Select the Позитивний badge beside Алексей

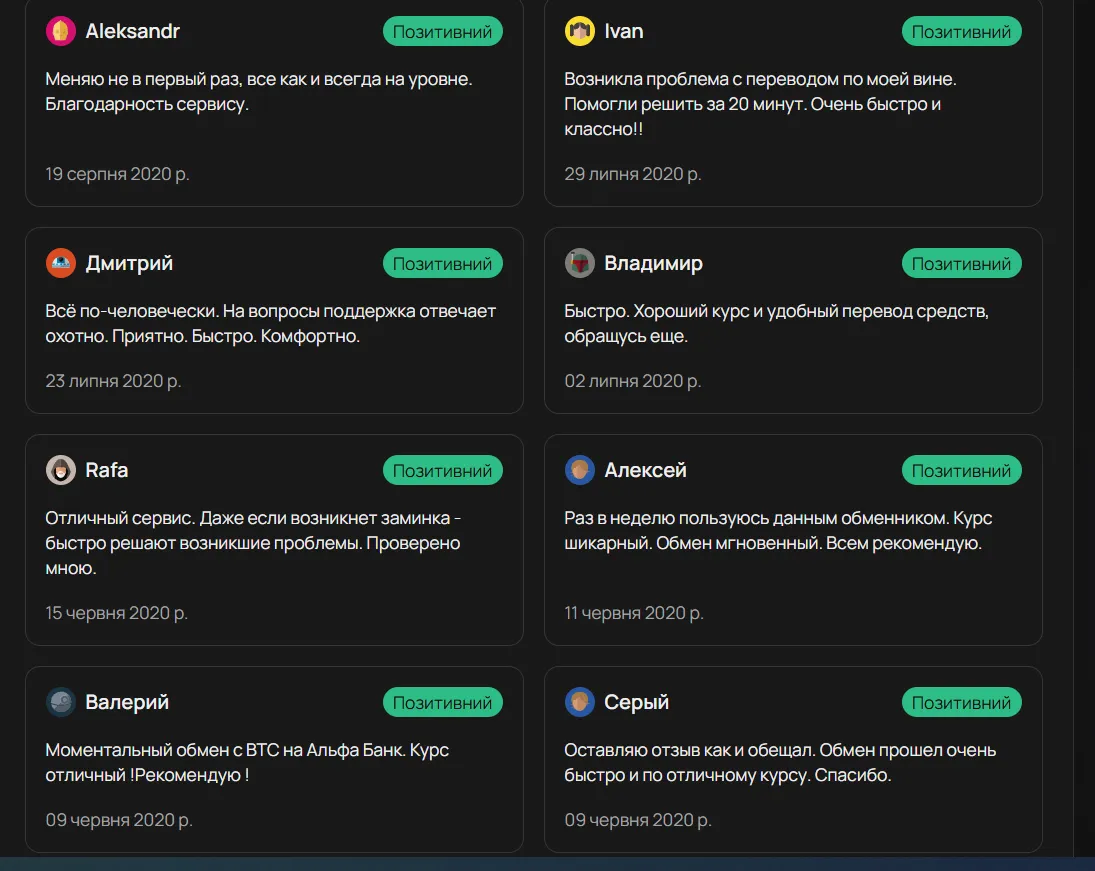coord(962,470)
